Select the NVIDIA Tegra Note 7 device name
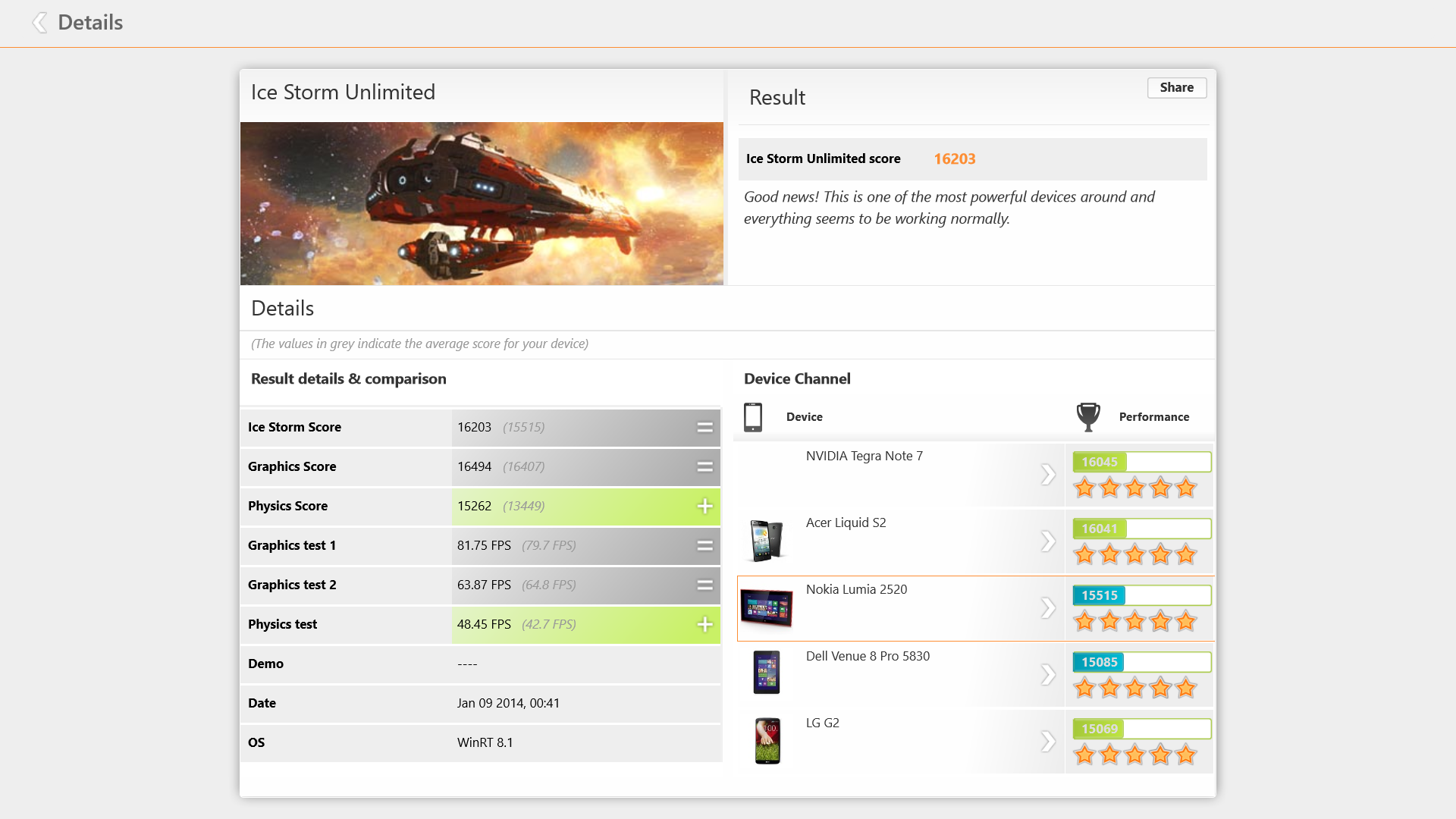 point(864,456)
